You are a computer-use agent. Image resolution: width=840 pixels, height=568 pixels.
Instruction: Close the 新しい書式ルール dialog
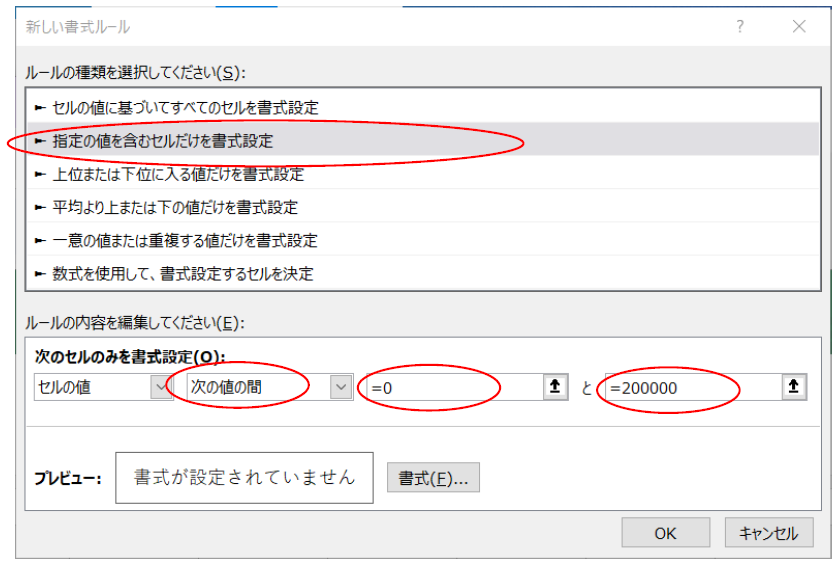point(798,27)
